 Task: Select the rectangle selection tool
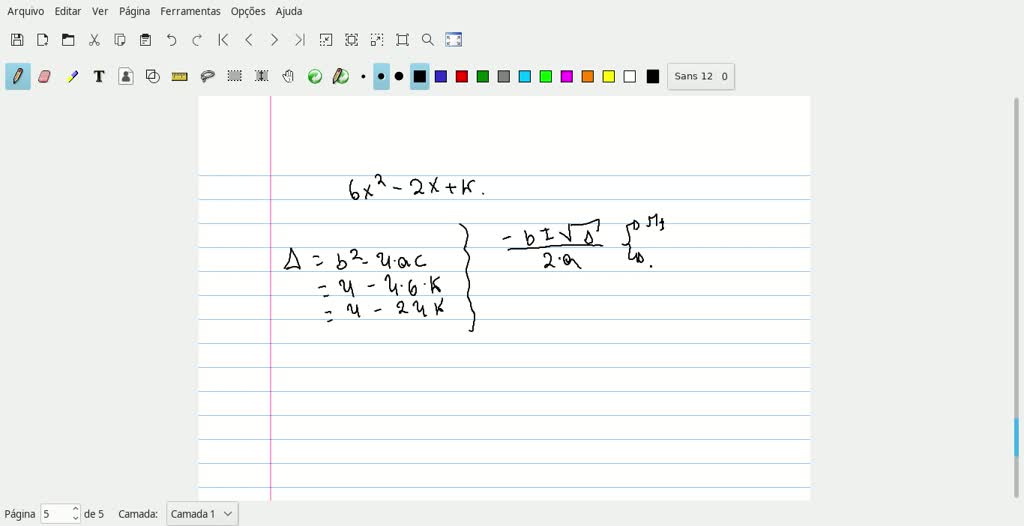click(234, 76)
